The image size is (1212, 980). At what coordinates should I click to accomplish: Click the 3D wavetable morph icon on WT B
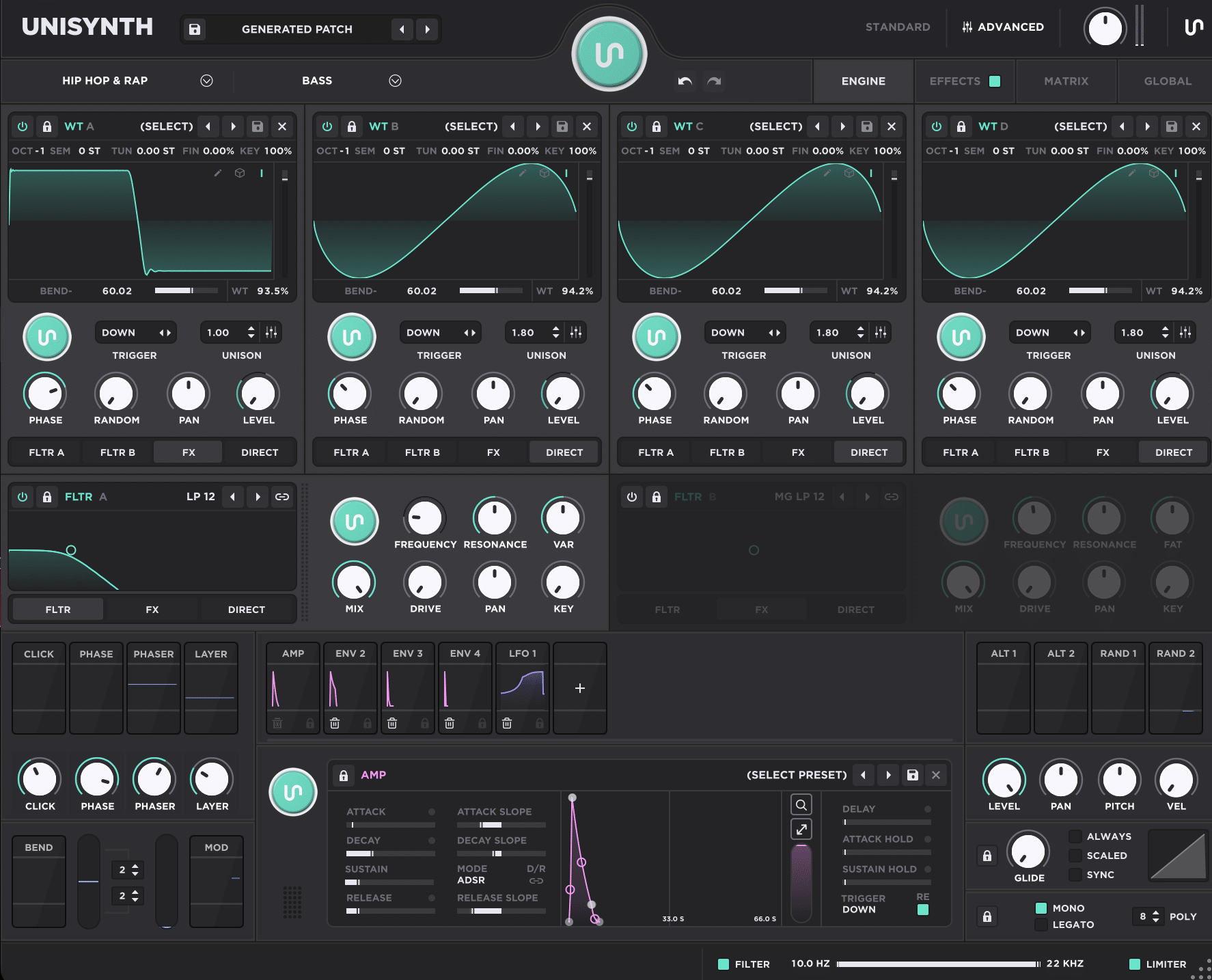tap(544, 174)
